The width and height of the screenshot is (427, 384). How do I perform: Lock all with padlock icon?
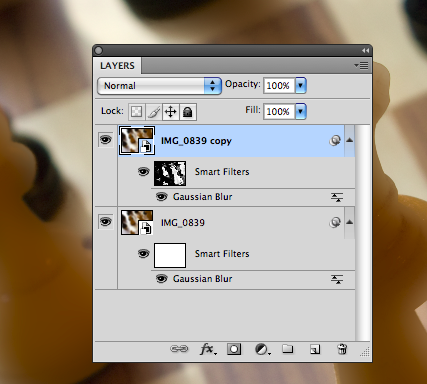coord(188,112)
